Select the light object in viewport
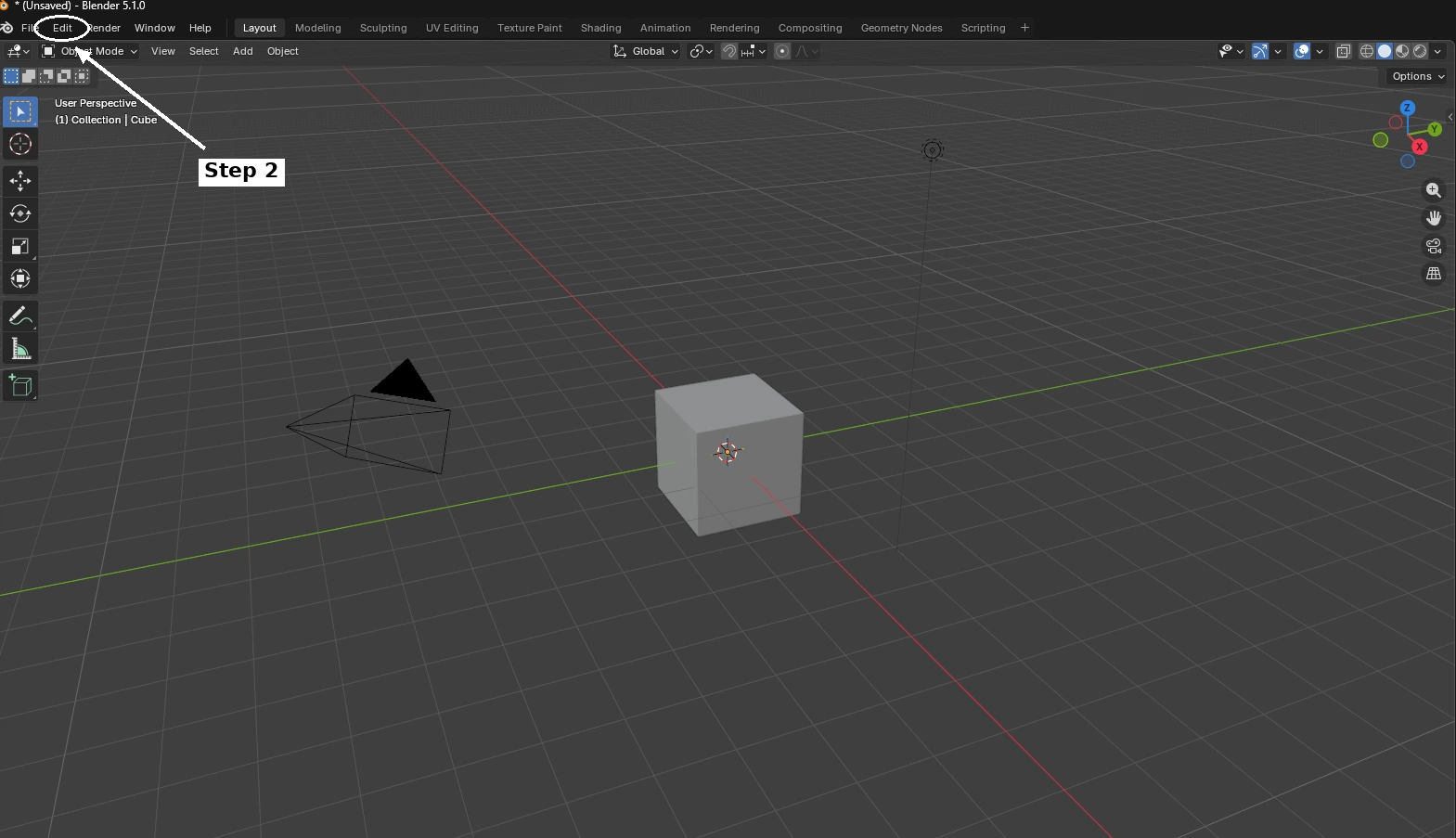This screenshot has width=1456, height=838. (x=933, y=150)
